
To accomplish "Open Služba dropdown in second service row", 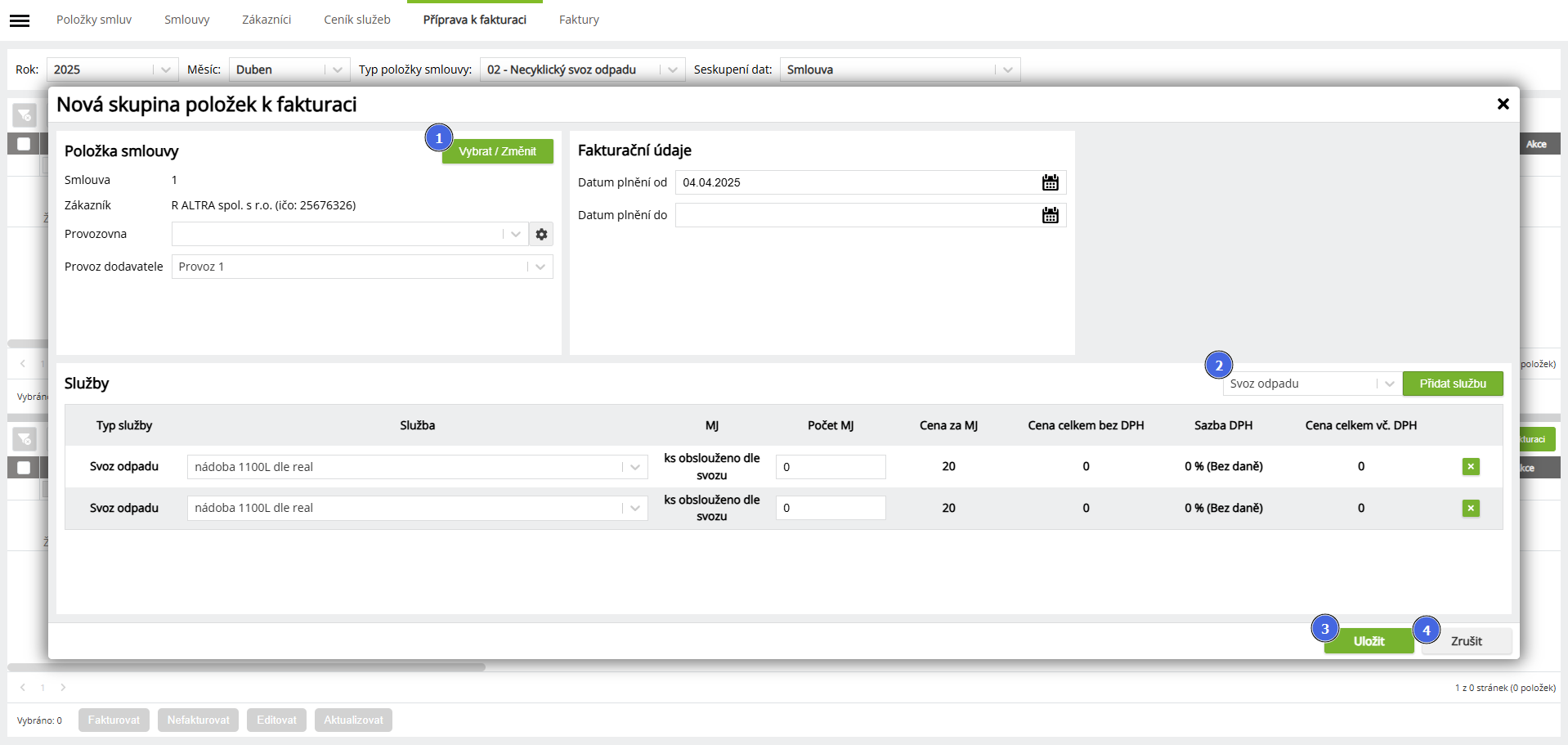I will (x=417, y=508).
